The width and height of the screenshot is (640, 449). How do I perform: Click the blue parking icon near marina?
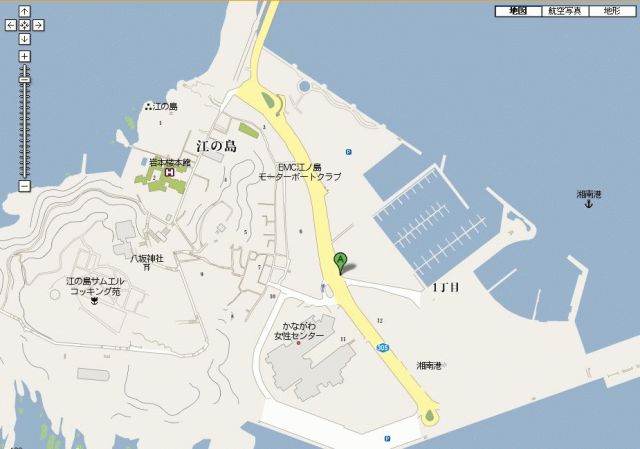point(348,152)
